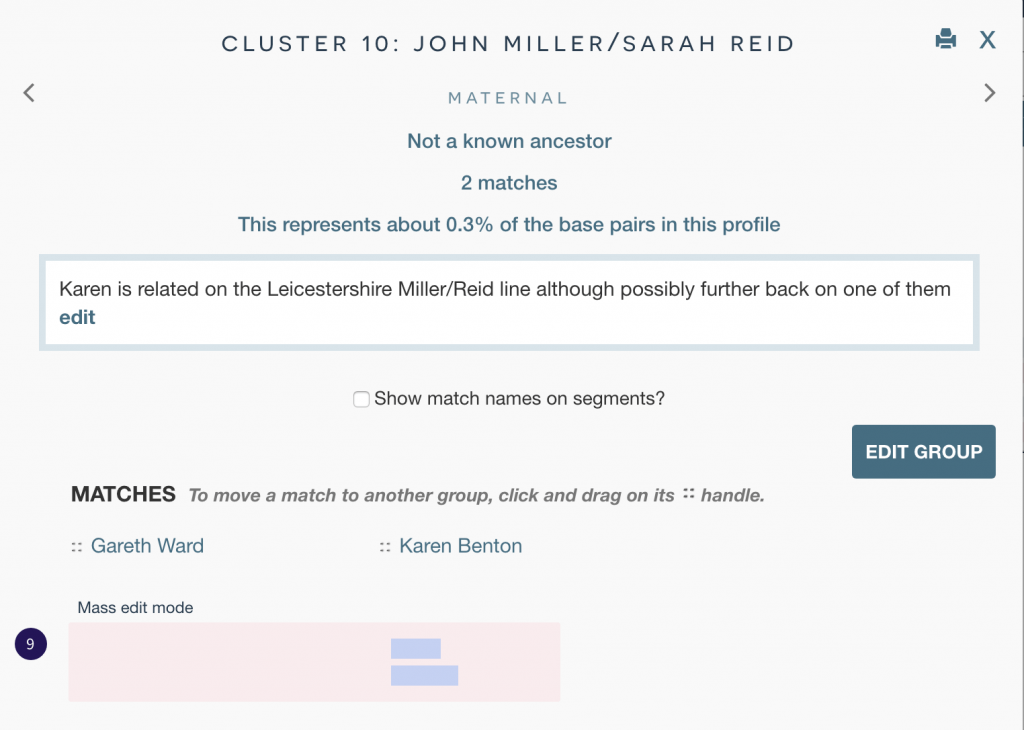
Task: Click the drag handle beside Karen Benton
Action: click(385, 547)
